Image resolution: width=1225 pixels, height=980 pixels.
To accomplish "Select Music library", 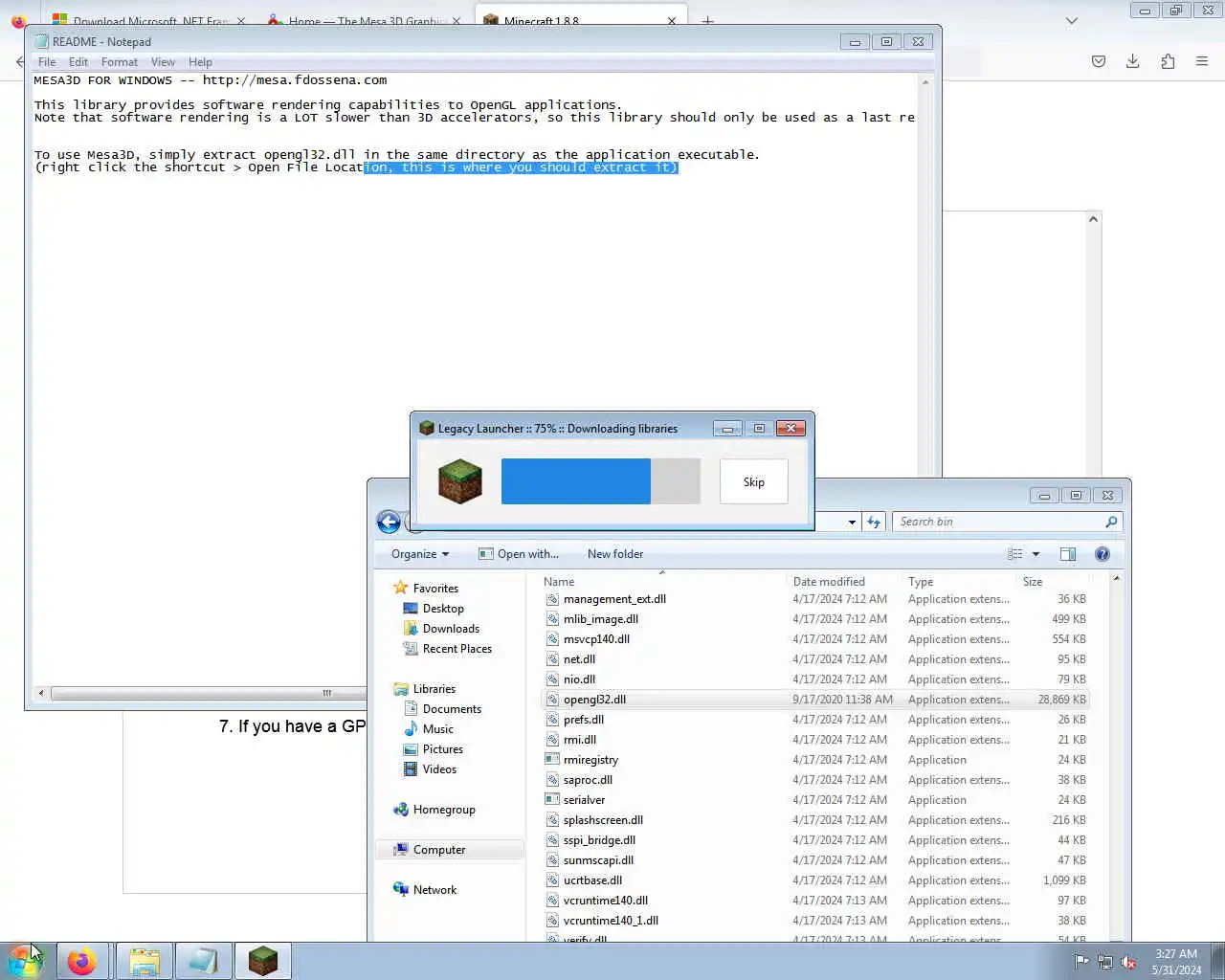I will click(437, 729).
